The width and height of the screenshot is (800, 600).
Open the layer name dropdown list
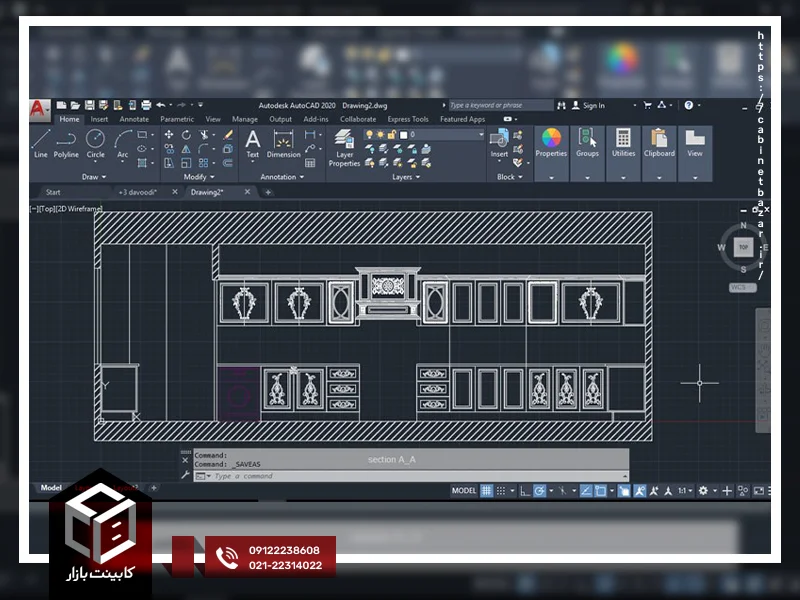(x=478, y=134)
